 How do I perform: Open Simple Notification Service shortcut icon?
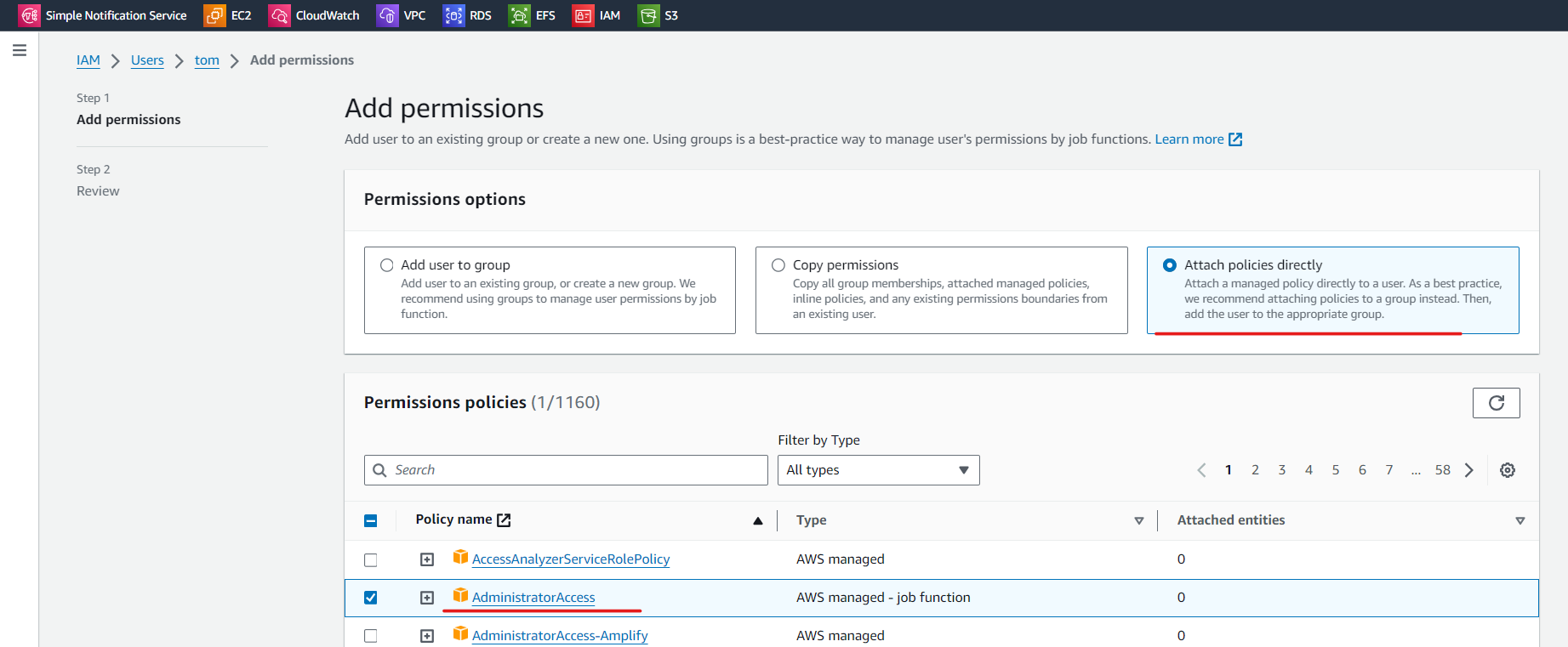click(29, 15)
